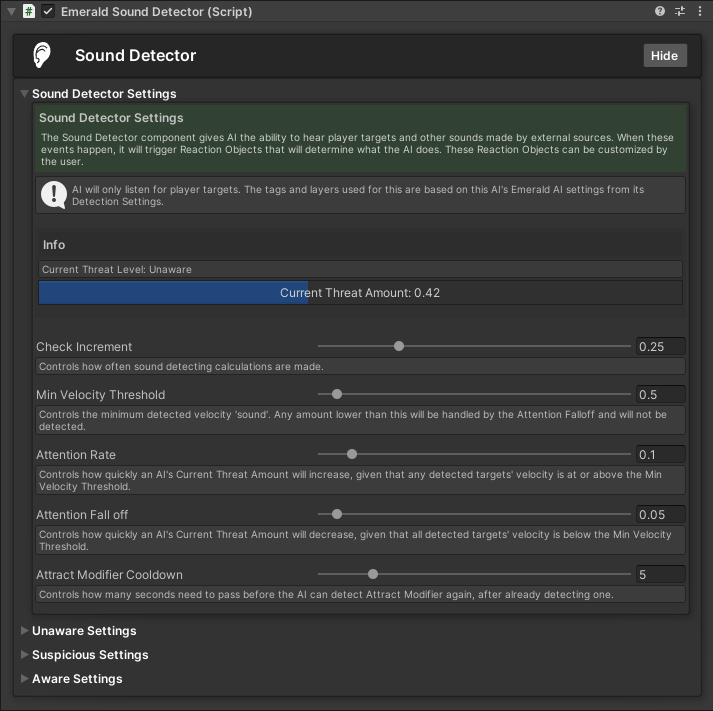Click the exclamation info bubble icon
This screenshot has width=713, height=711.
coord(53,194)
